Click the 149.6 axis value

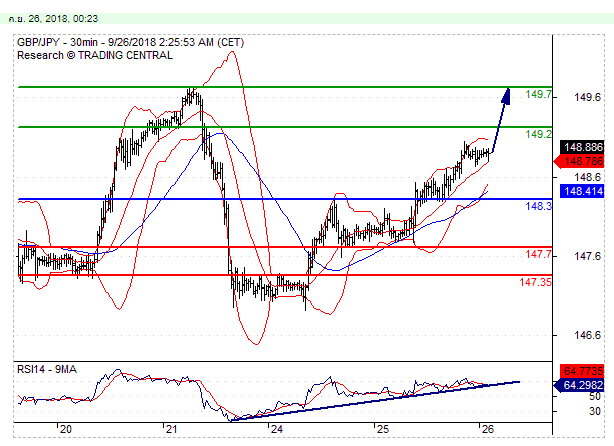[587, 97]
